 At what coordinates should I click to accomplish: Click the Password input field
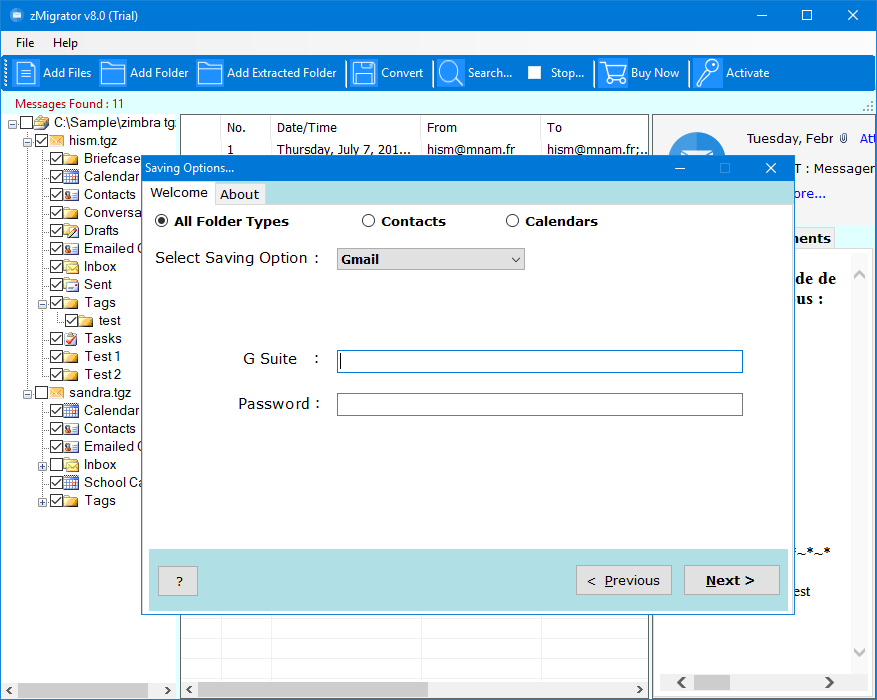[x=540, y=404]
